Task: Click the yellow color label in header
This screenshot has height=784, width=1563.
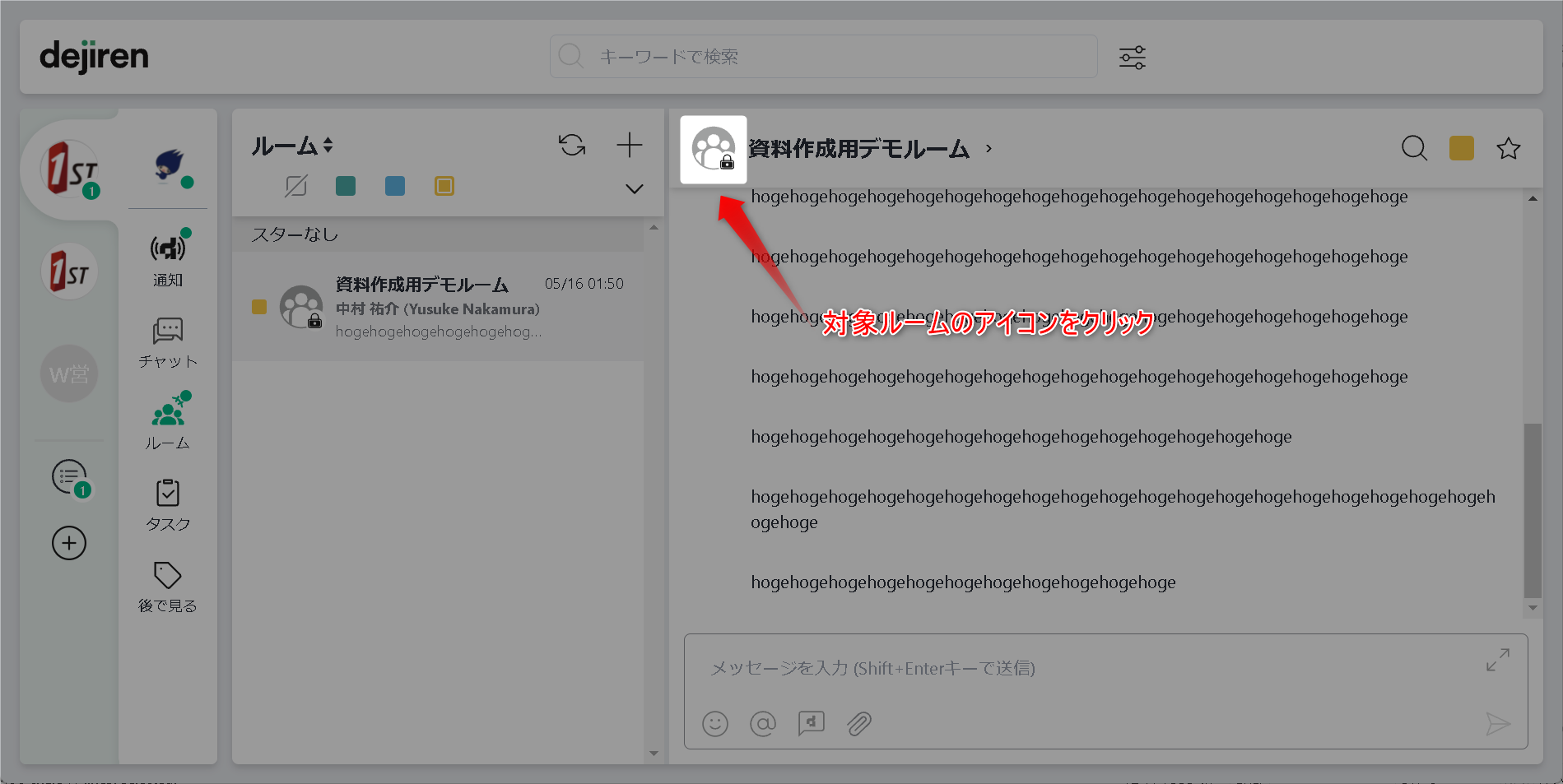Action: click(1461, 149)
